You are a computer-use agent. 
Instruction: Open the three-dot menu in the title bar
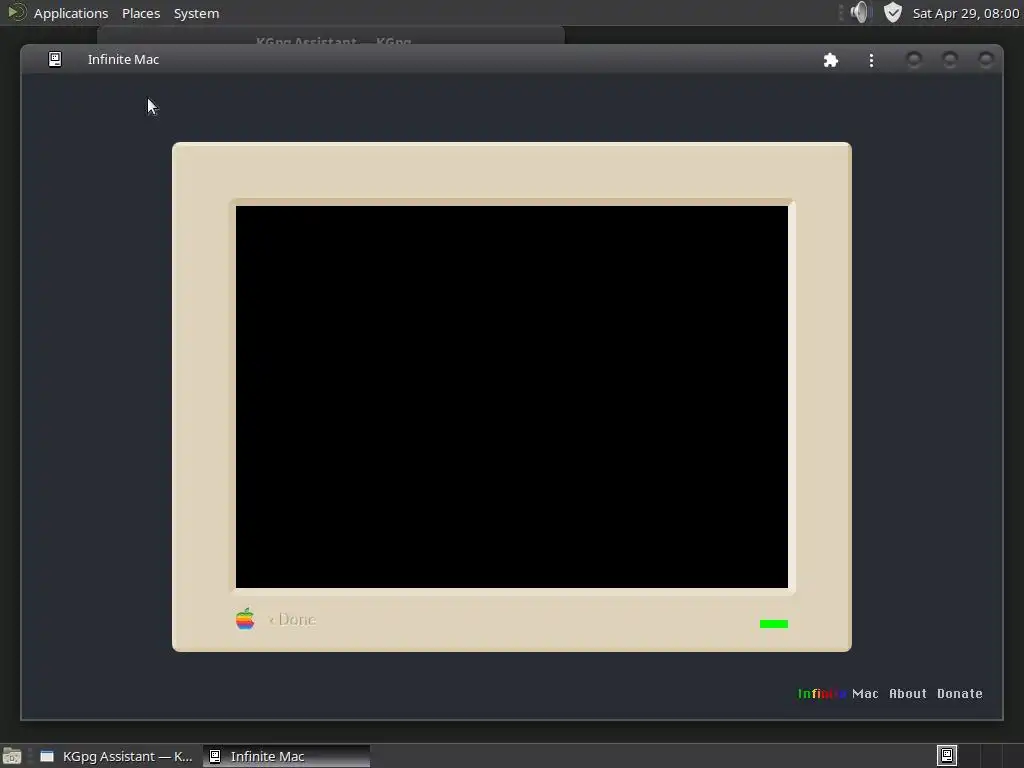[x=871, y=60]
